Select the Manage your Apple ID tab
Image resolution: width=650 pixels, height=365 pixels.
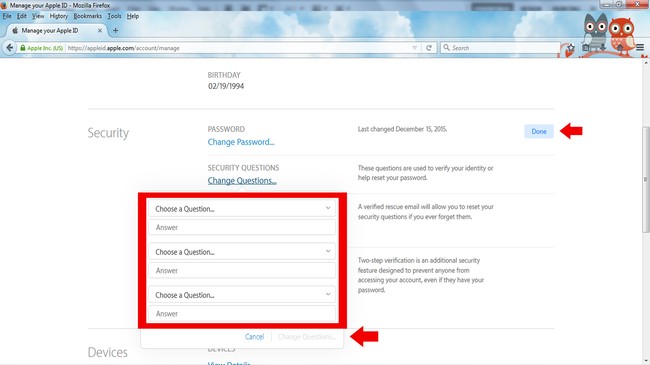(56, 30)
